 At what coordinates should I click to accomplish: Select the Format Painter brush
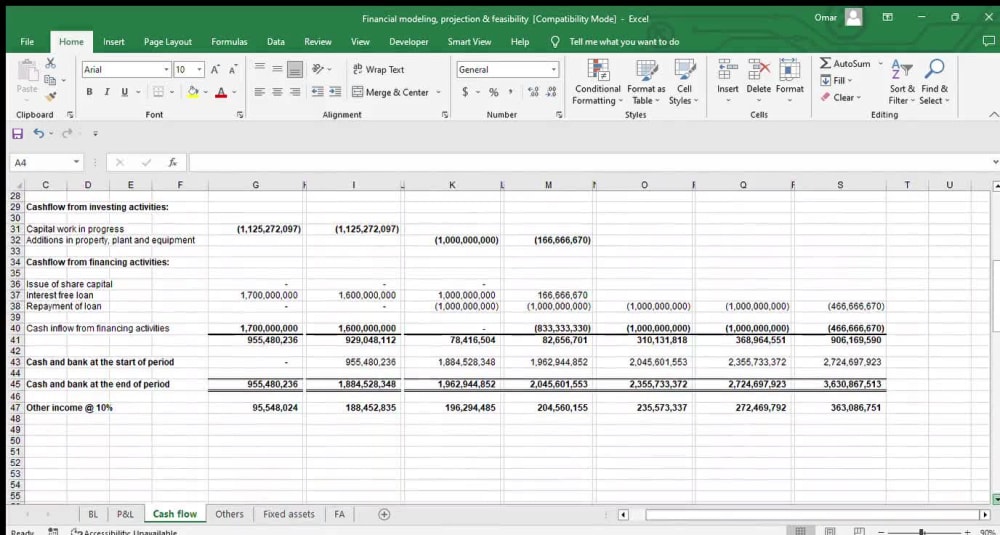coord(50,96)
